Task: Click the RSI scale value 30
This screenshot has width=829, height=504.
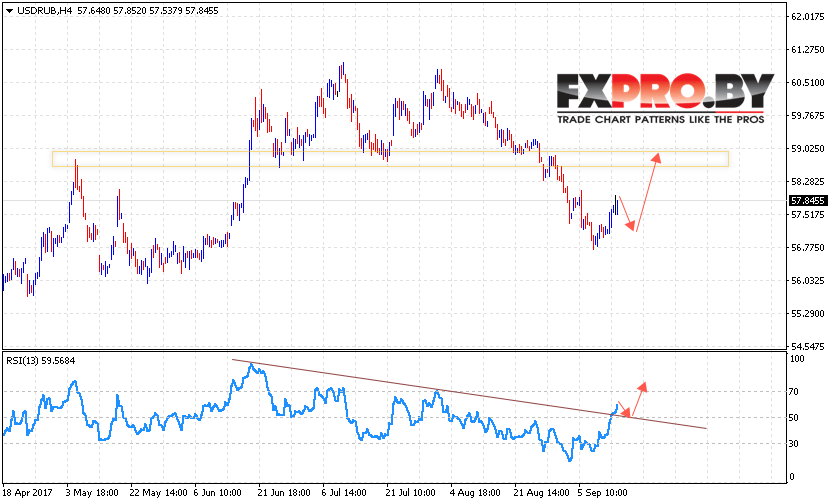Action: [794, 444]
